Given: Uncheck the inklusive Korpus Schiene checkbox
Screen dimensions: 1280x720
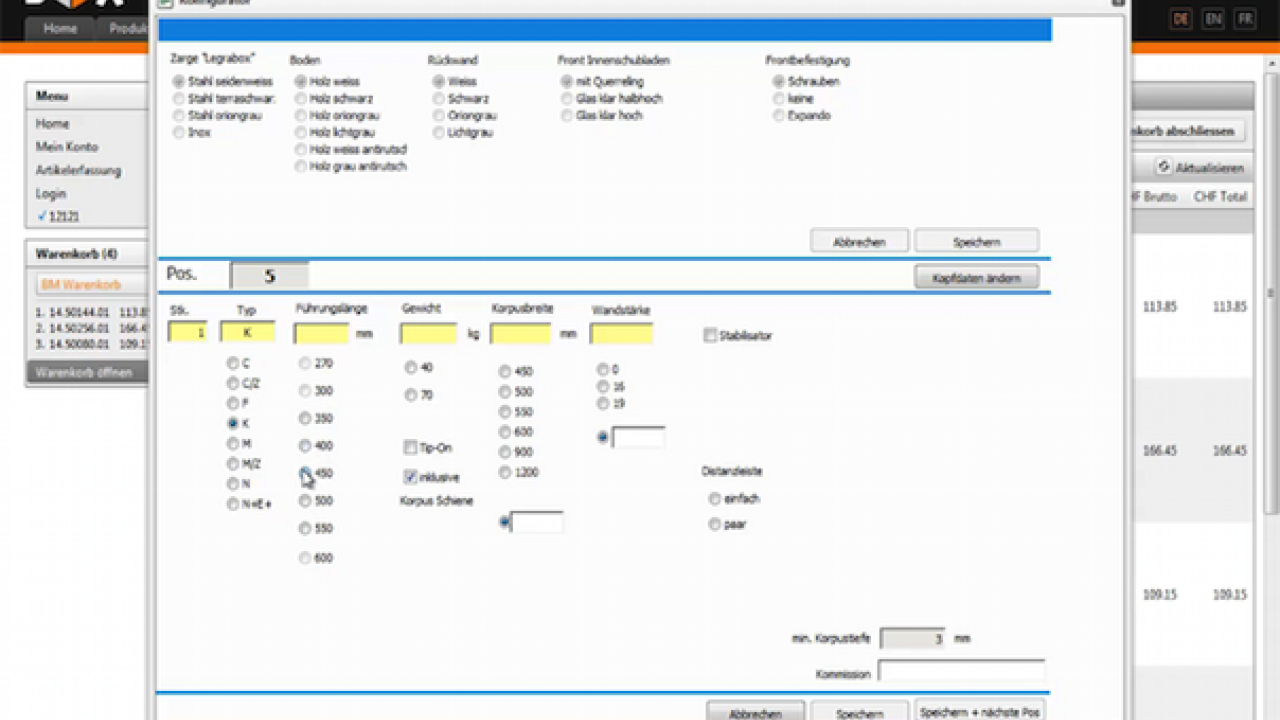Looking at the screenshot, I should point(410,477).
